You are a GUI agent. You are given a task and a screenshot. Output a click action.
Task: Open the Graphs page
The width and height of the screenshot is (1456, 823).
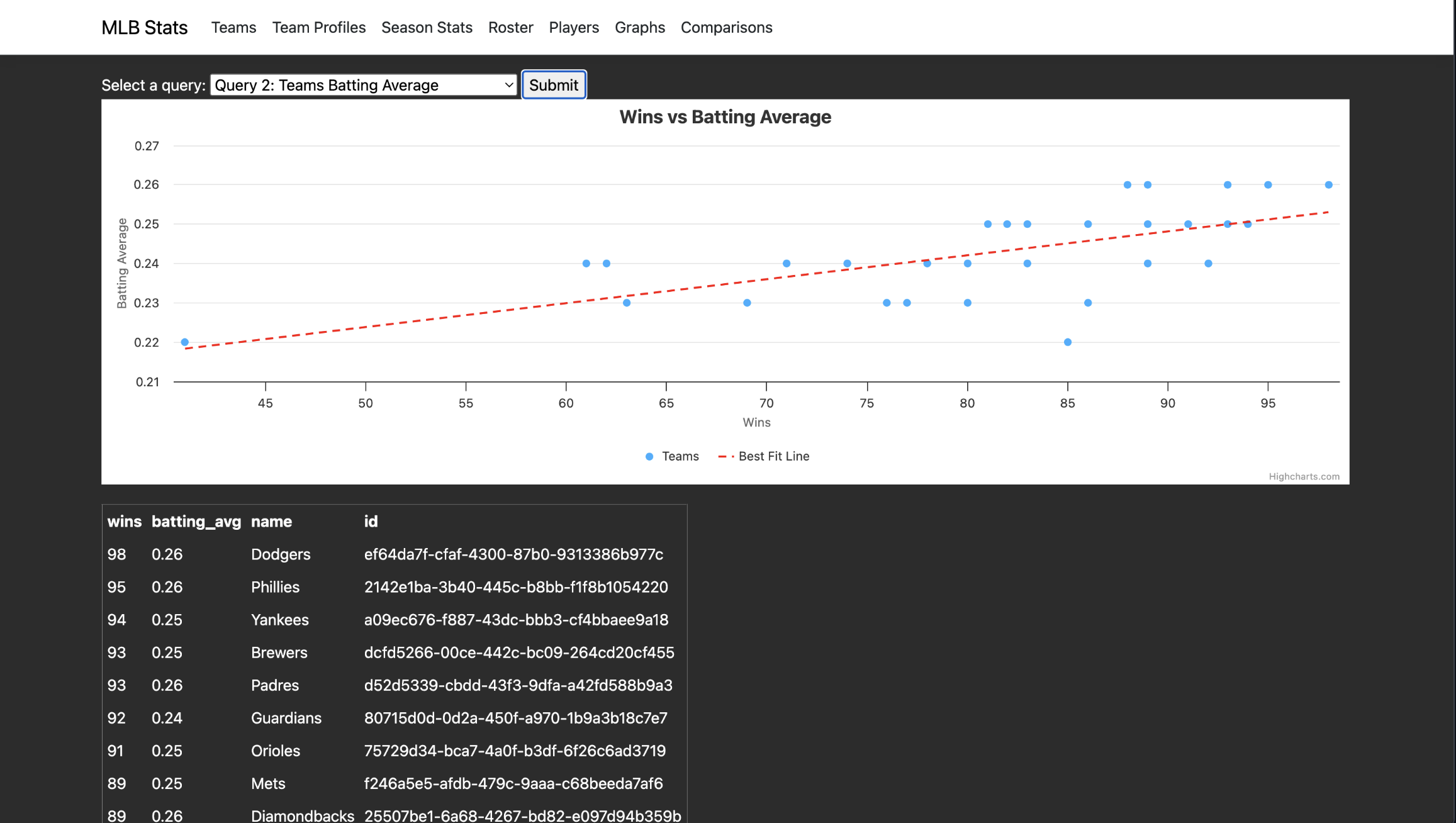click(x=640, y=27)
